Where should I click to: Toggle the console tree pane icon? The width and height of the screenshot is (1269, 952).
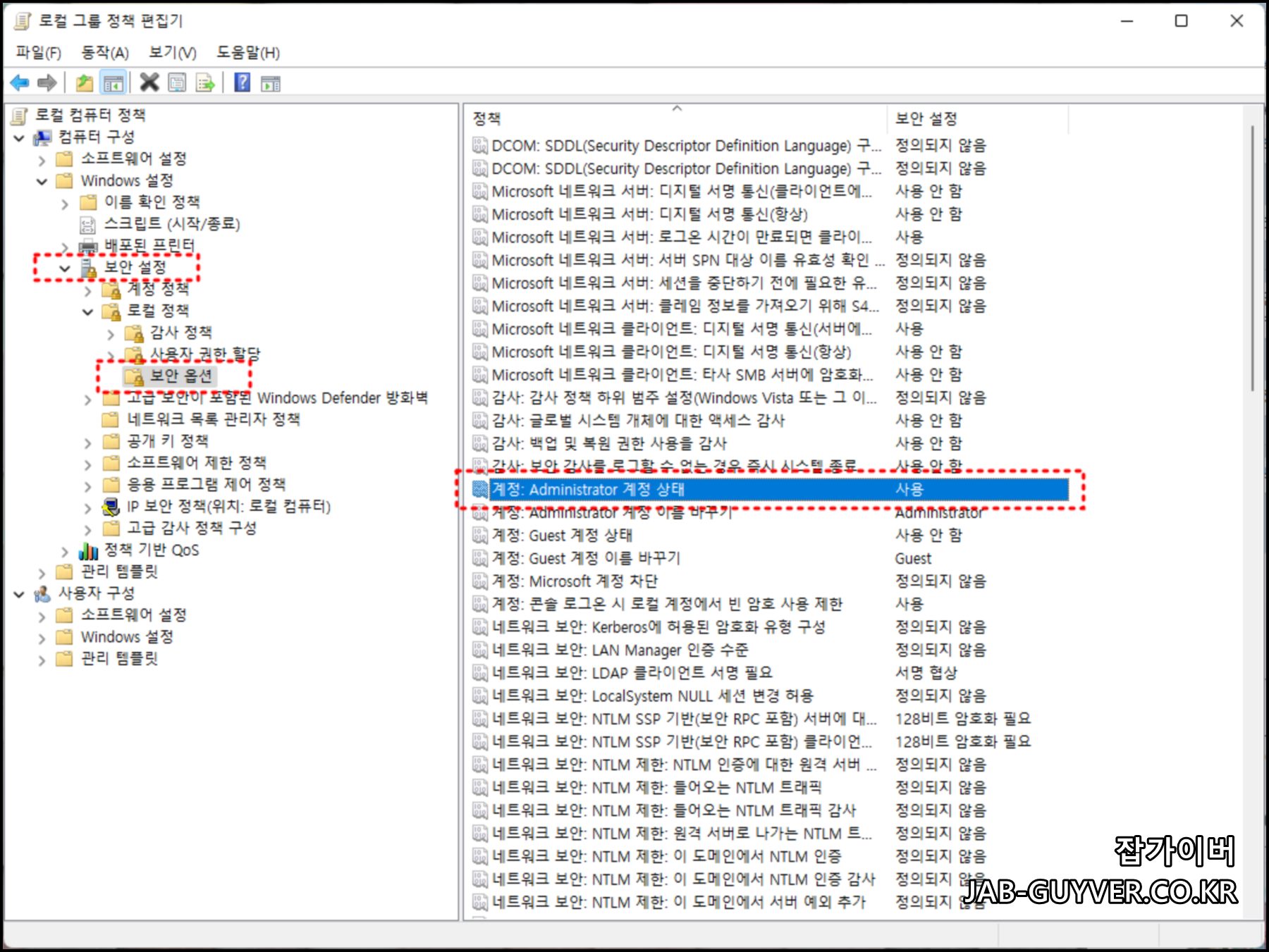112,83
